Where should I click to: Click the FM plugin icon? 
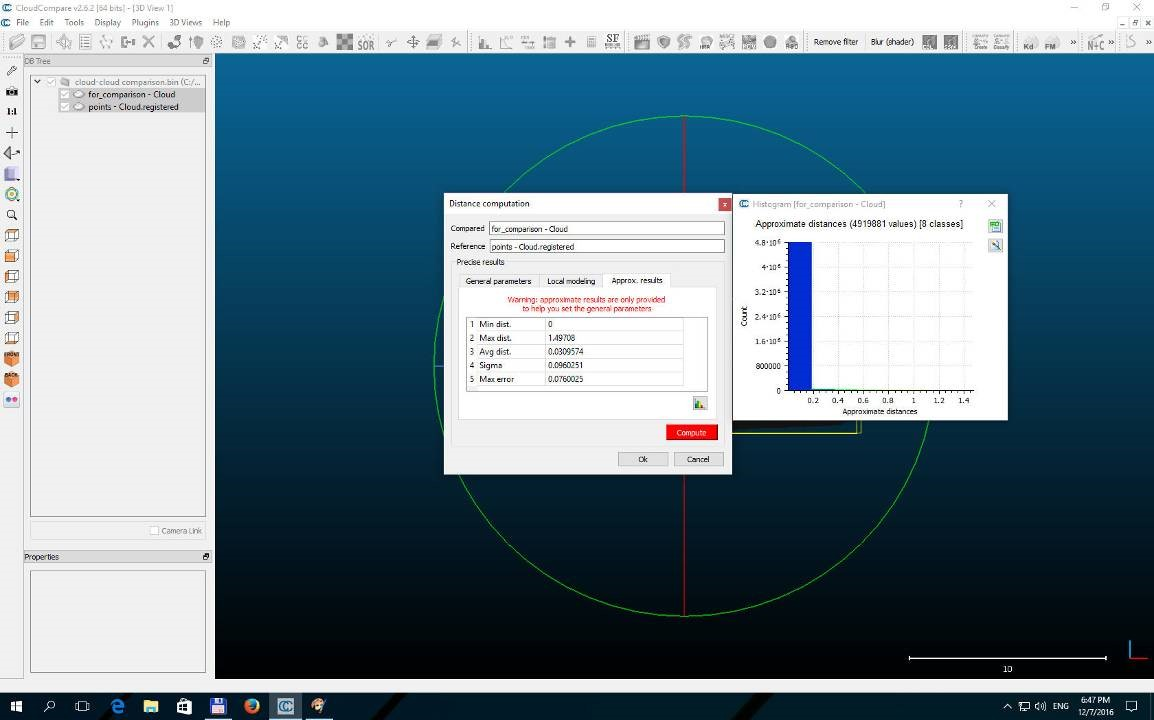pos(1050,42)
